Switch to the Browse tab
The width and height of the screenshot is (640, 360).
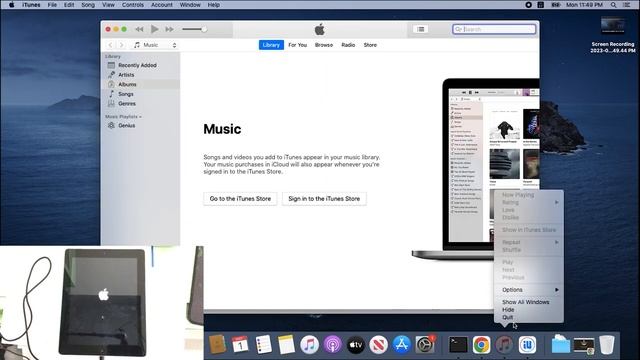pyautogui.click(x=324, y=45)
